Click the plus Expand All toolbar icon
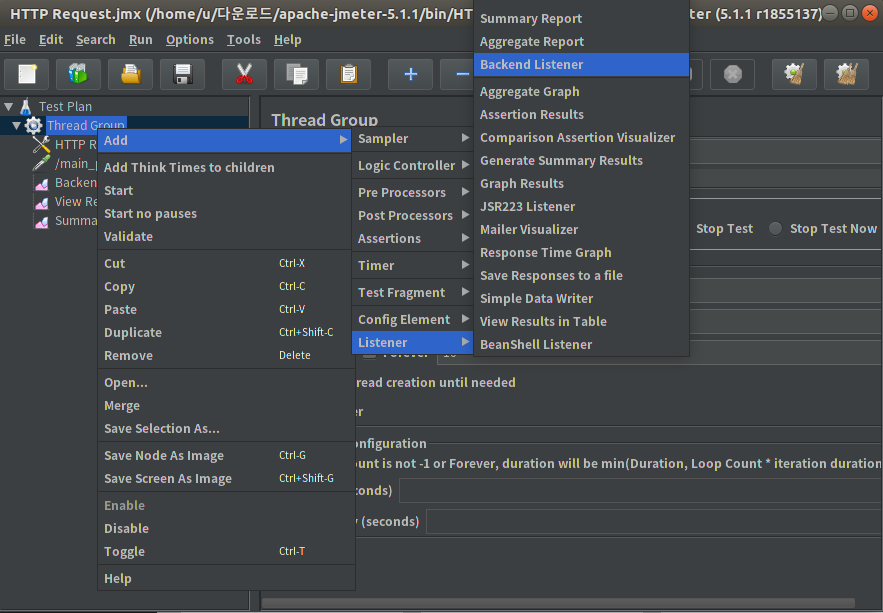This screenshot has width=883, height=613. (411, 74)
